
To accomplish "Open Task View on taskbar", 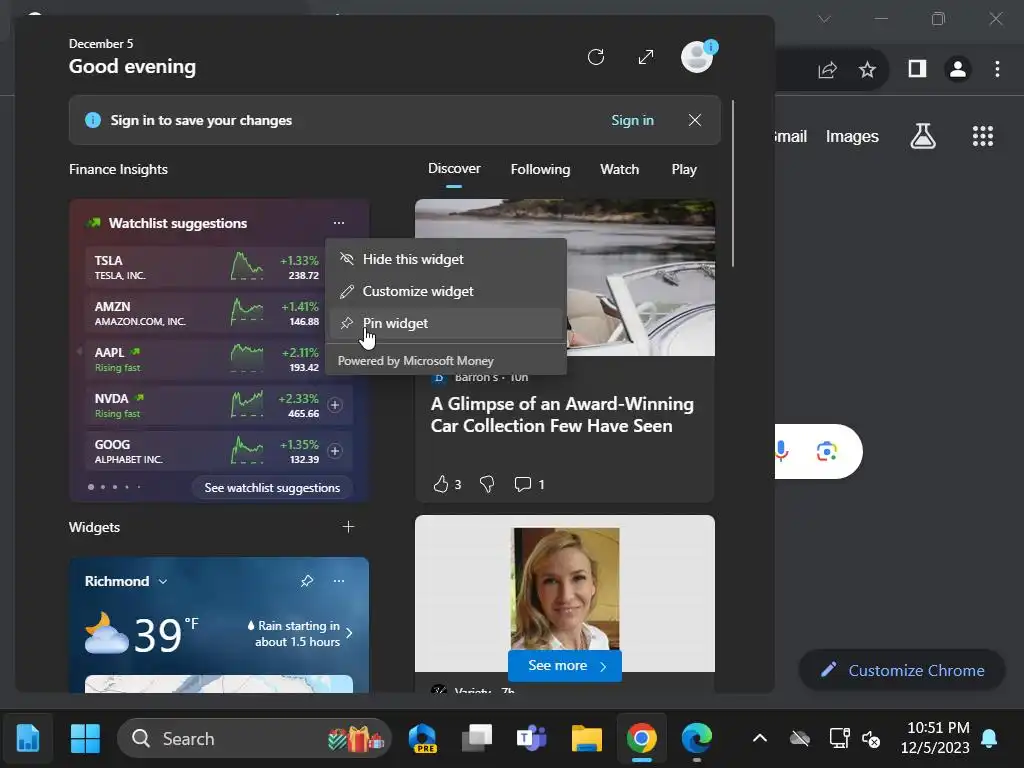I will [477, 739].
